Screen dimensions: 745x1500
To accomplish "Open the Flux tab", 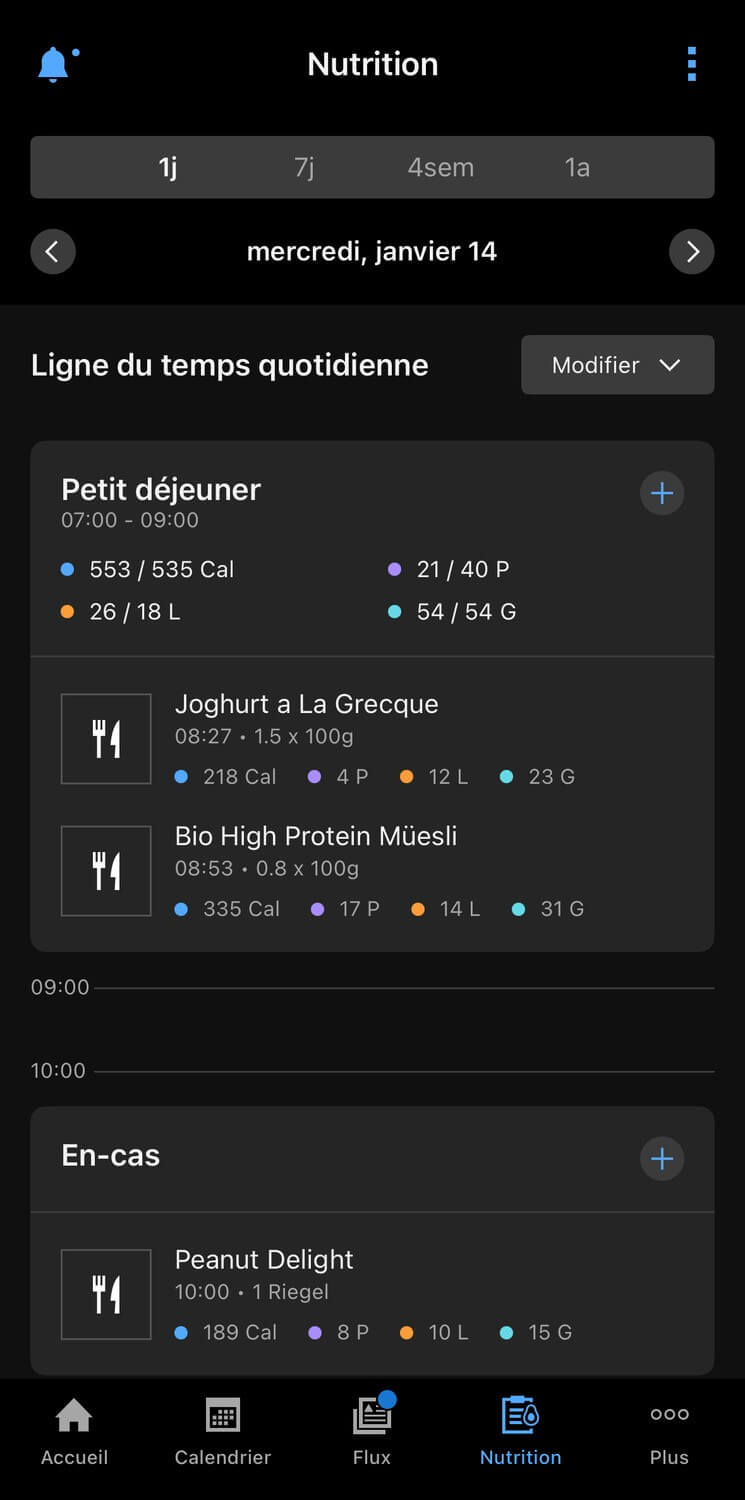I will 372,1432.
